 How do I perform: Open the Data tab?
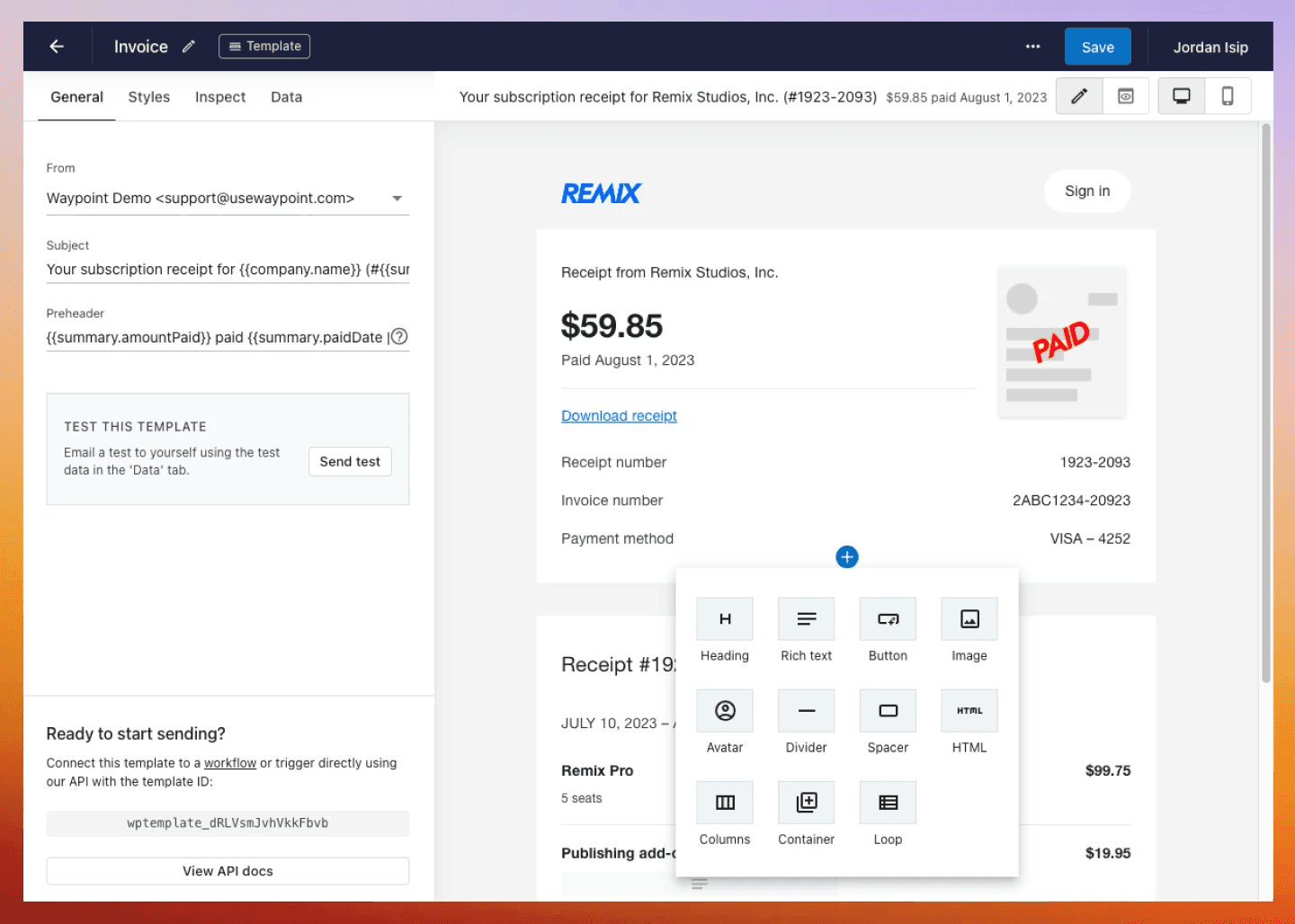pos(287,97)
